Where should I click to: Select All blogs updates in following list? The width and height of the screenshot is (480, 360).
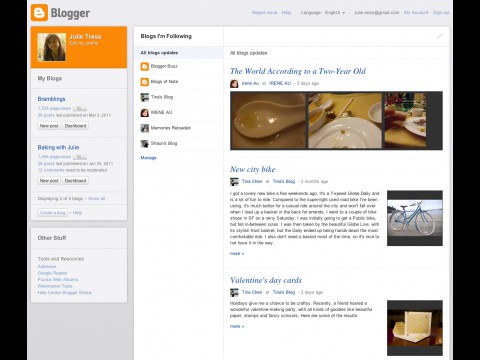coord(178,53)
